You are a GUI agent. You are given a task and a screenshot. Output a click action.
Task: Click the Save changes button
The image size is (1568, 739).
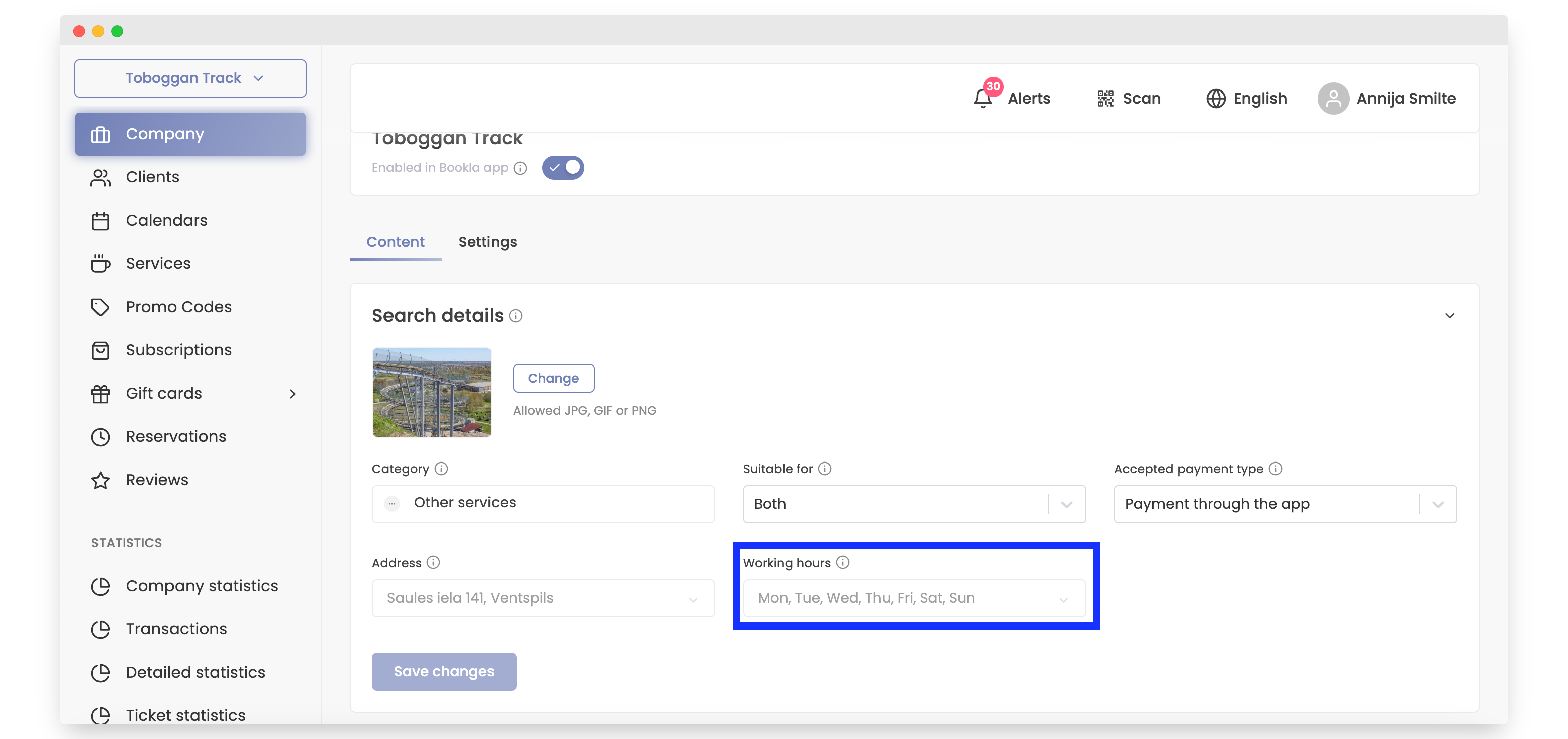444,671
